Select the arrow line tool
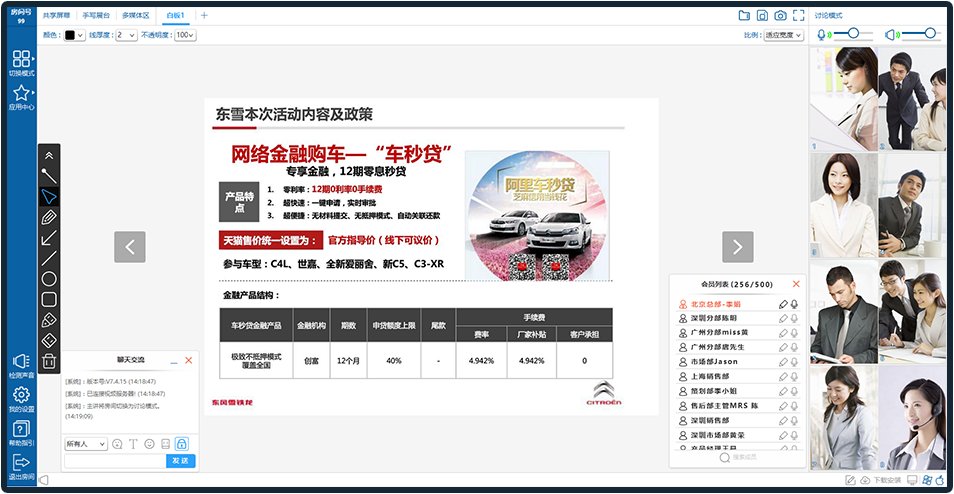This screenshot has width=954, height=494. pos(49,238)
